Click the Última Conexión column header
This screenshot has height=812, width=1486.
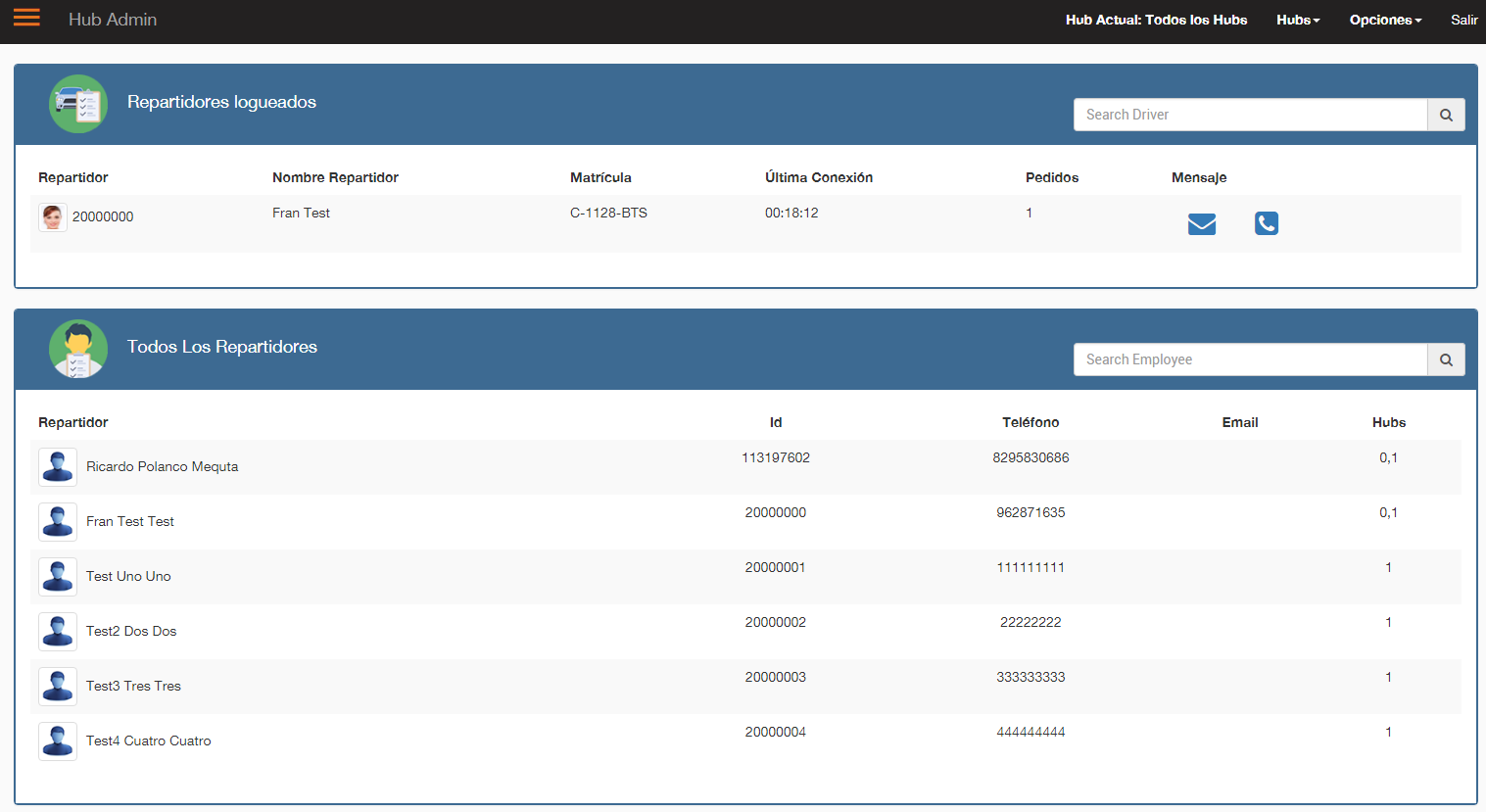[x=819, y=177]
